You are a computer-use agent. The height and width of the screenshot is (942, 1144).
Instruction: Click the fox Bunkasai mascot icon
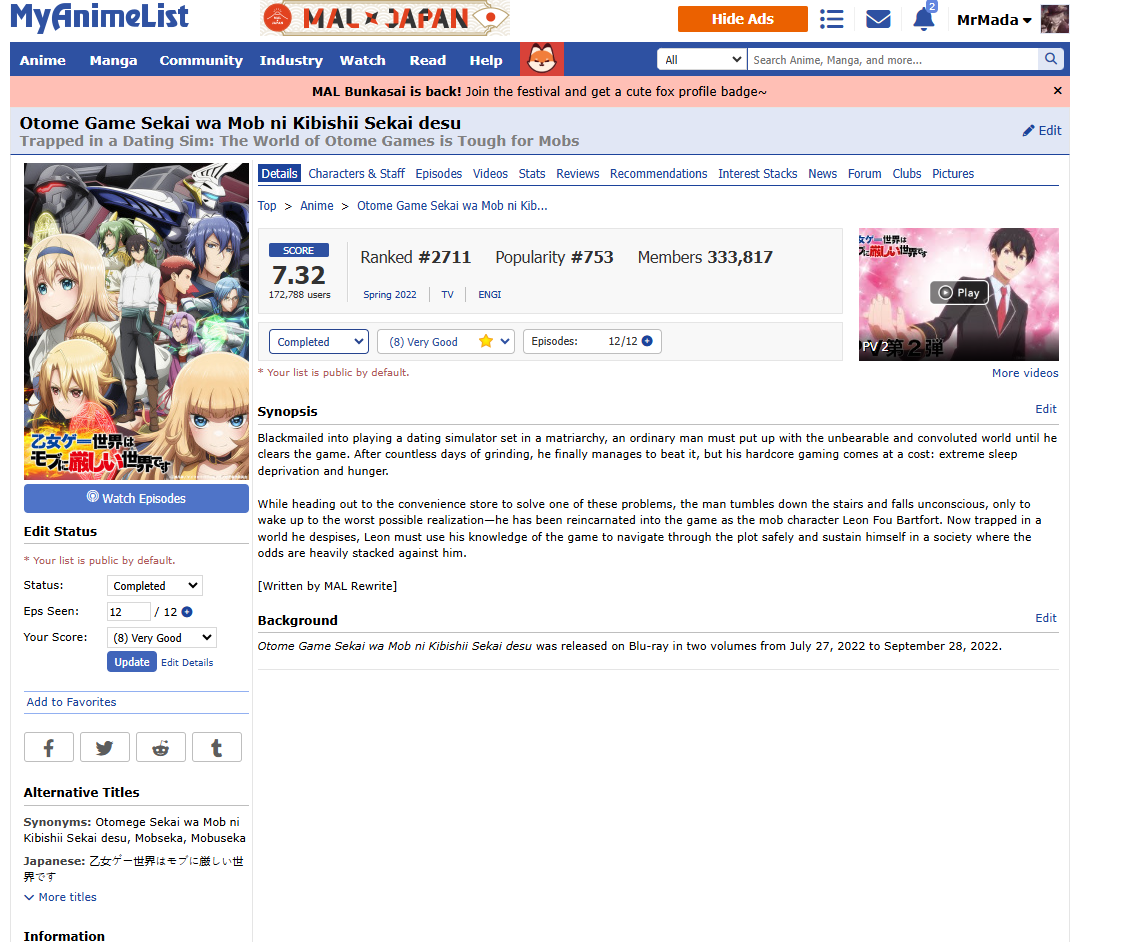point(541,59)
